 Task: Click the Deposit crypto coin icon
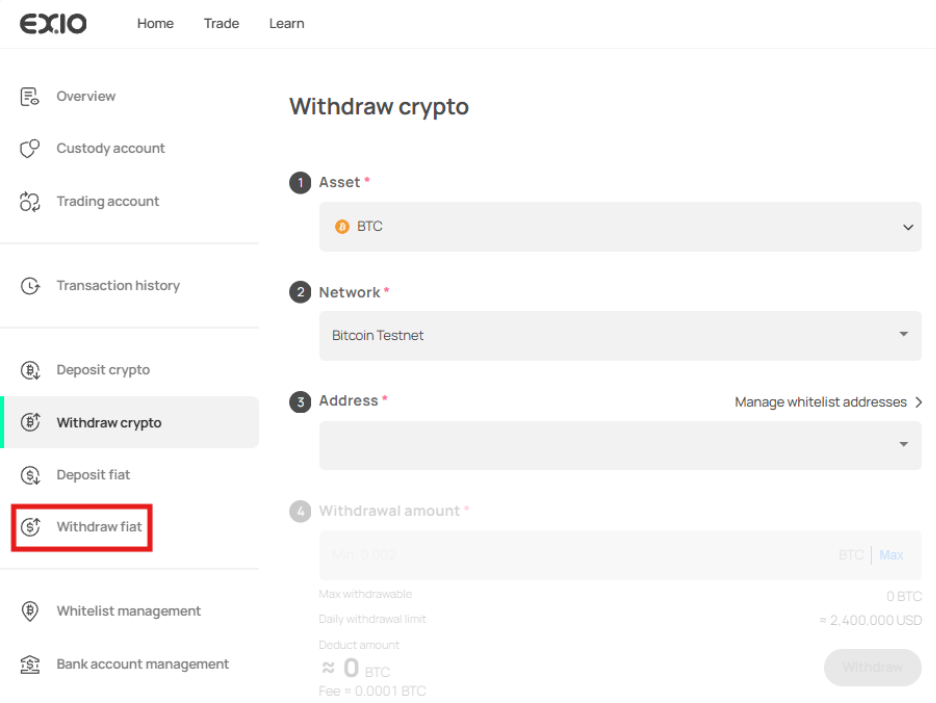(x=30, y=370)
